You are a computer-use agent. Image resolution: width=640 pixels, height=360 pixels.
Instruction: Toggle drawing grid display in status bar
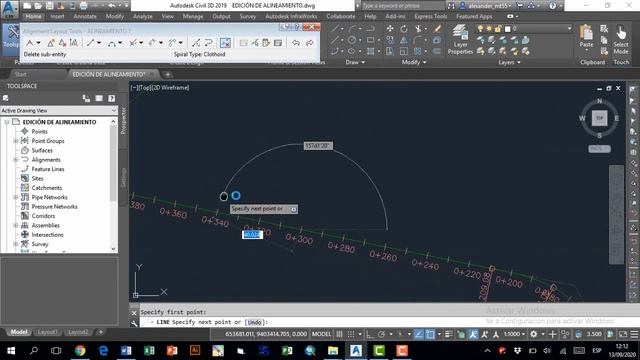point(339,334)
